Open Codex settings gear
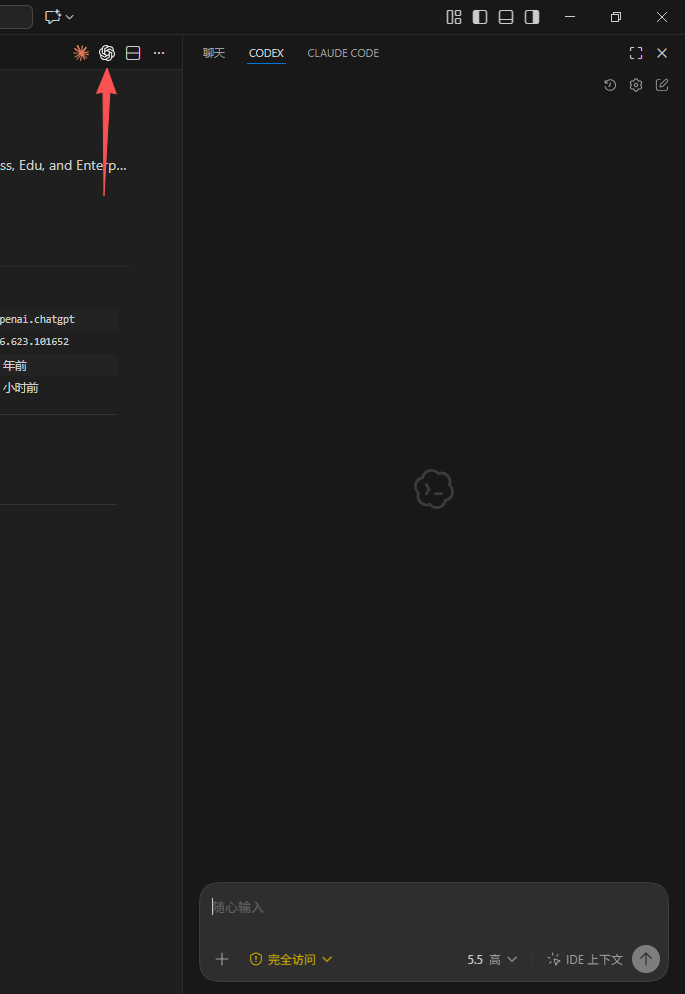Viewport: 685px width, 994px height. tap(636, 85)
